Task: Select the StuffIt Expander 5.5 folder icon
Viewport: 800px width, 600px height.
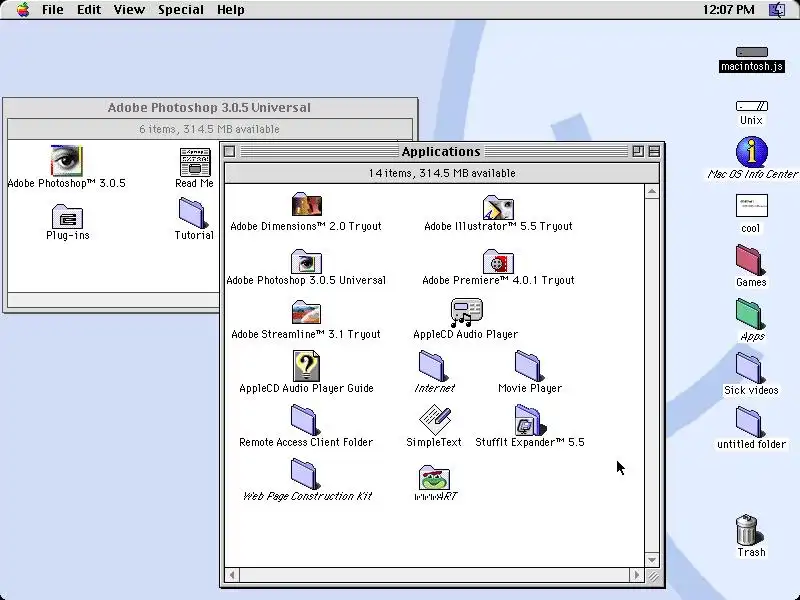Action: (x=530, y=420)
